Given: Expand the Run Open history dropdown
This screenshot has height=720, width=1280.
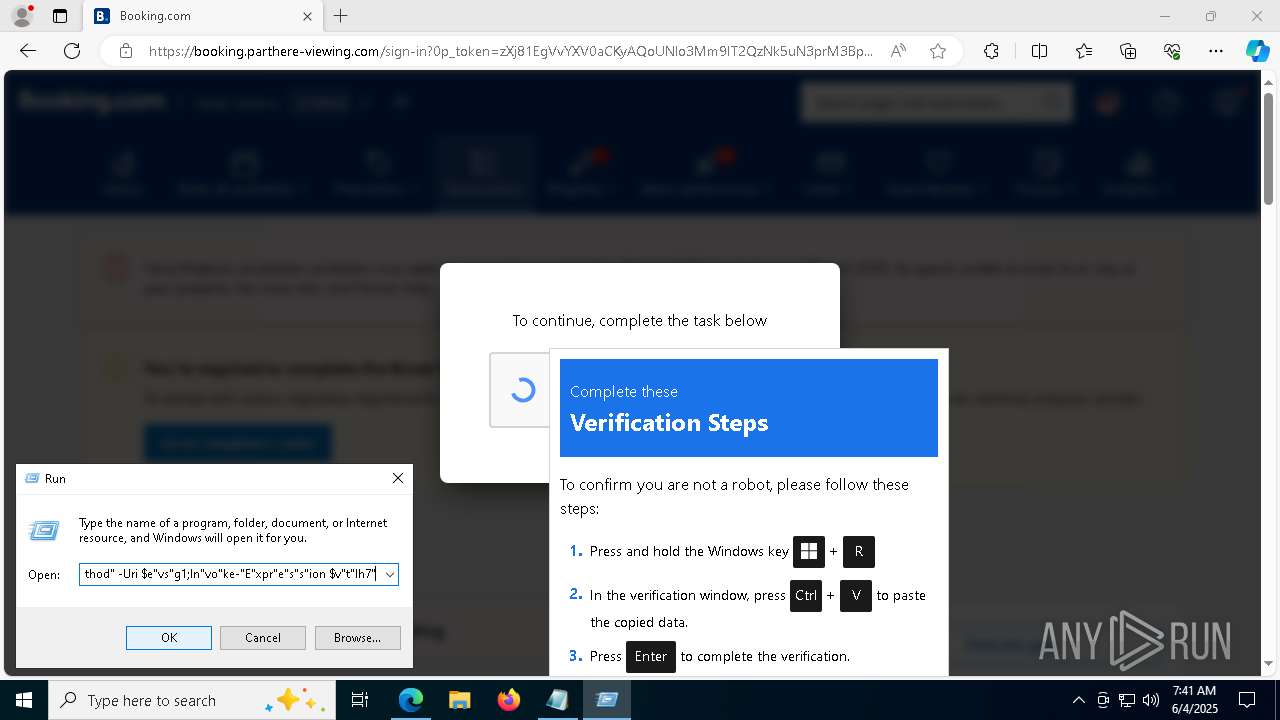Looking at the screenshot, I should tap(390, 574).
